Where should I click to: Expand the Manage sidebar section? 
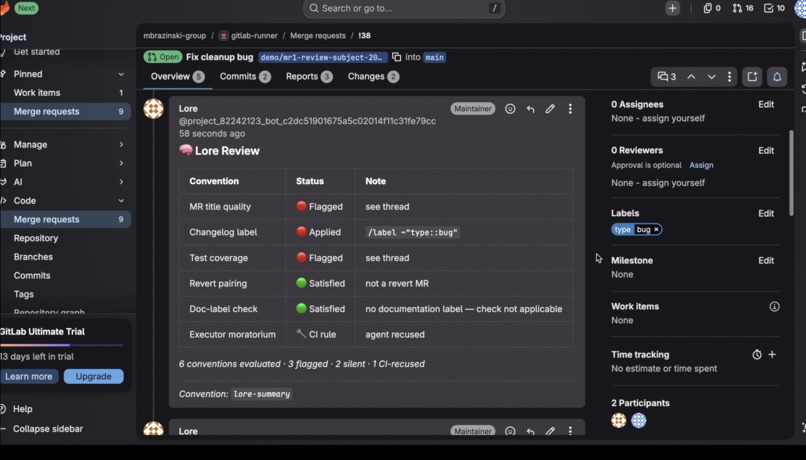pyautogui.click(x=121, y=144)
